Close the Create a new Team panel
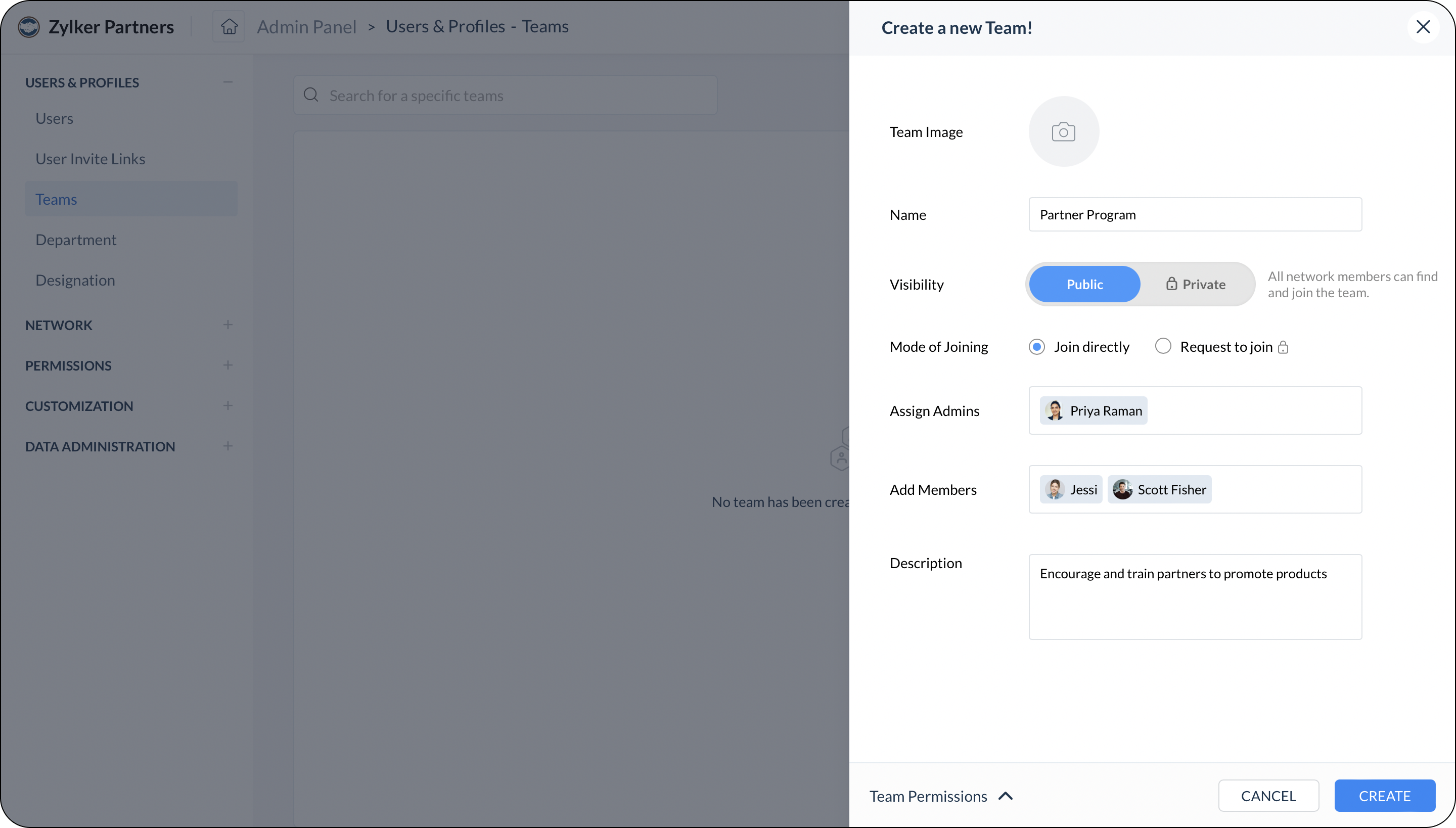 [x=1423, y=27]
